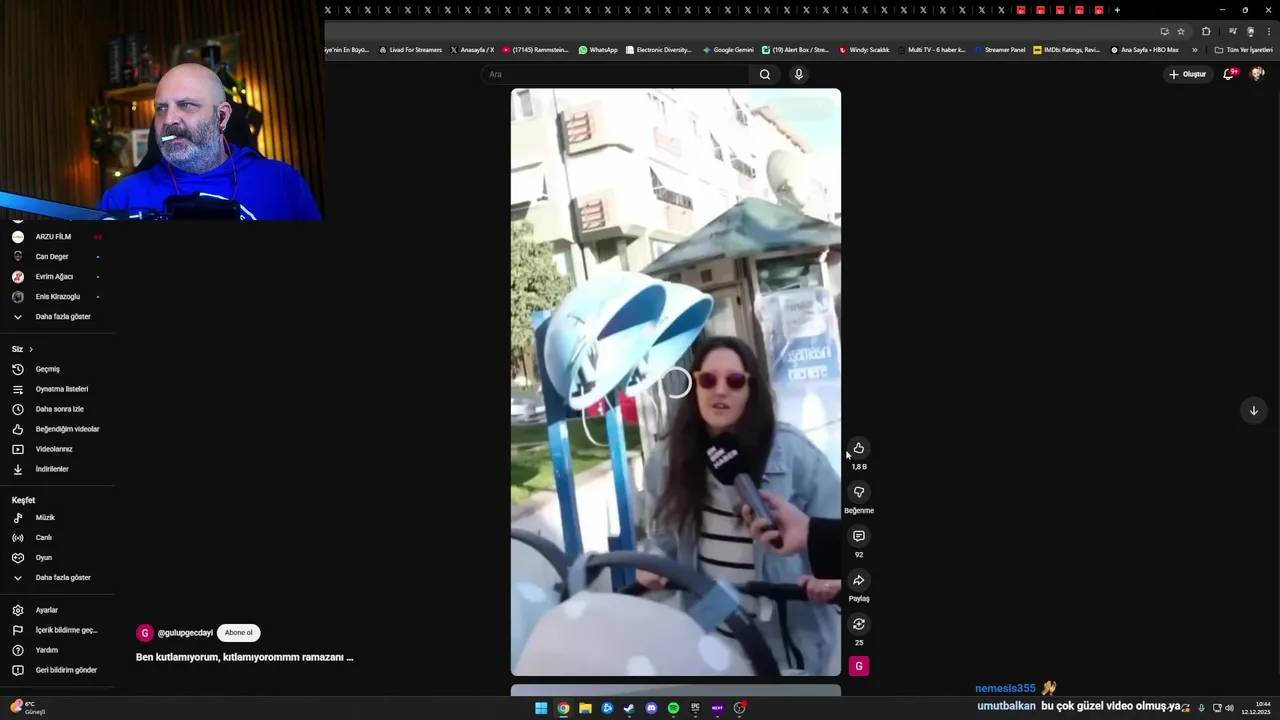Bookmark this page with star icon

tap(1181, 31)
